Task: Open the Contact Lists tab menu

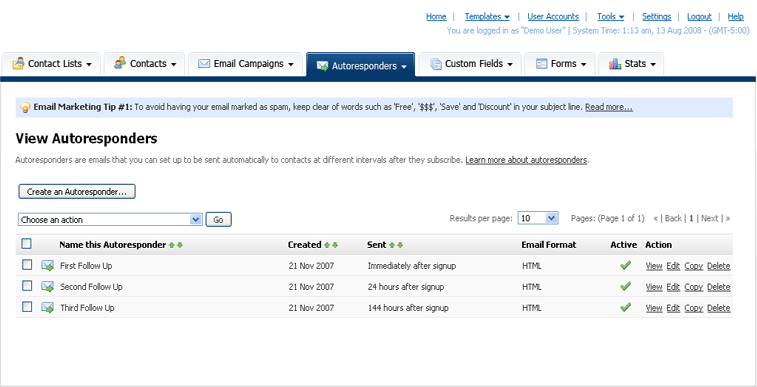Action: click(x=89, y=65)
